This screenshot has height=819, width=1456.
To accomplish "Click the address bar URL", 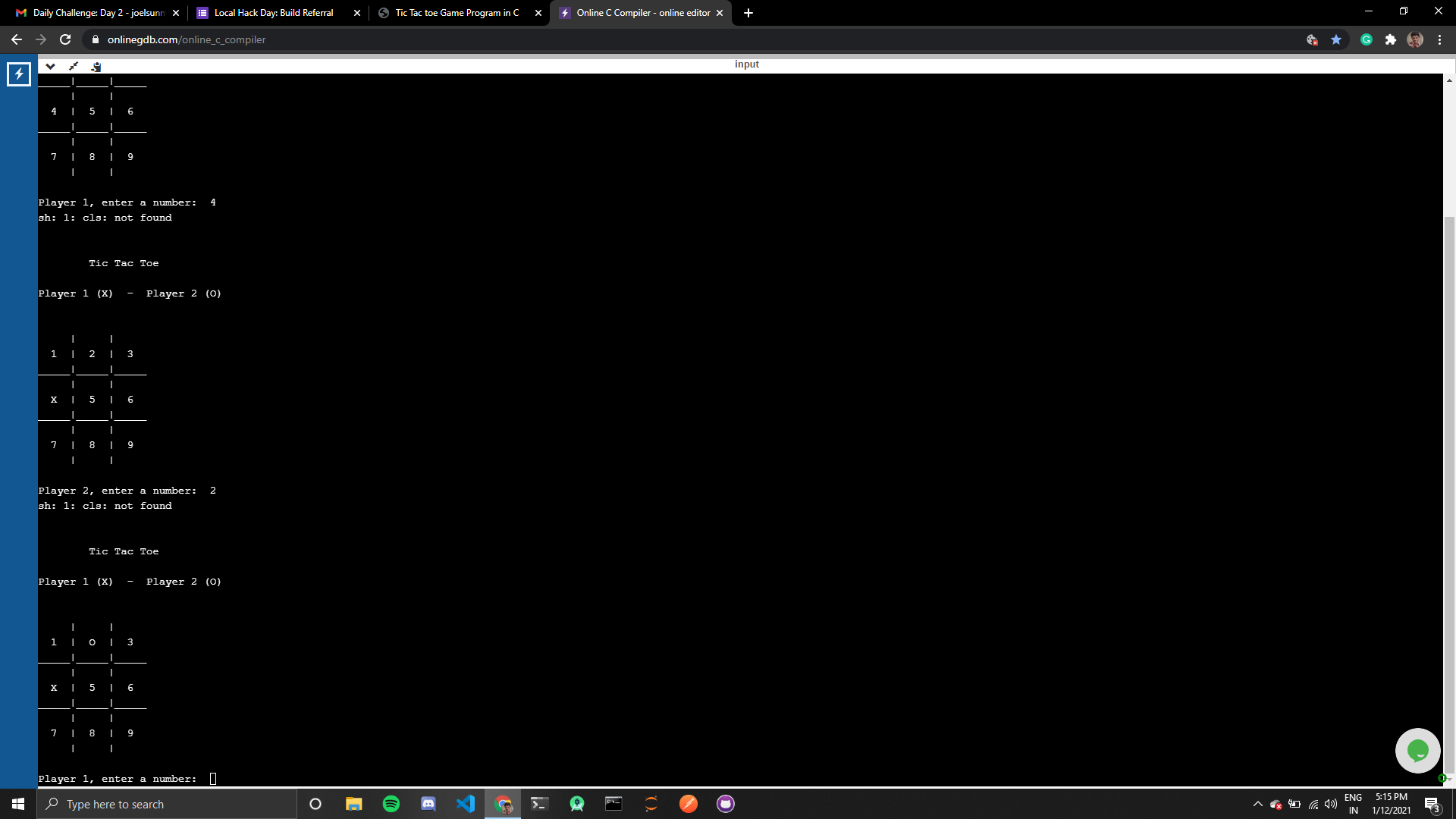I will (187, 39).
